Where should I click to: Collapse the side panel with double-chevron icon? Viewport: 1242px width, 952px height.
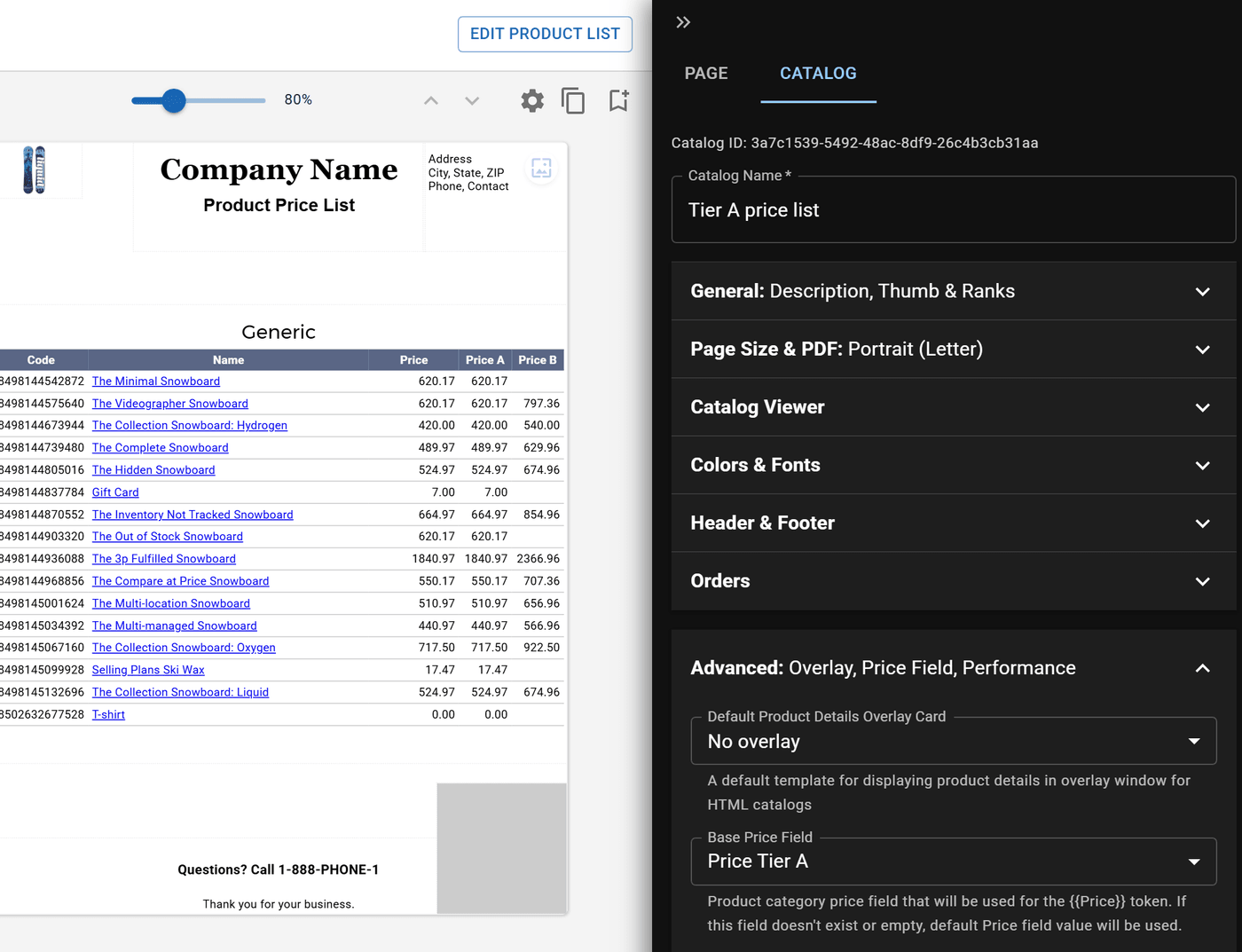(x=682, y=22)
